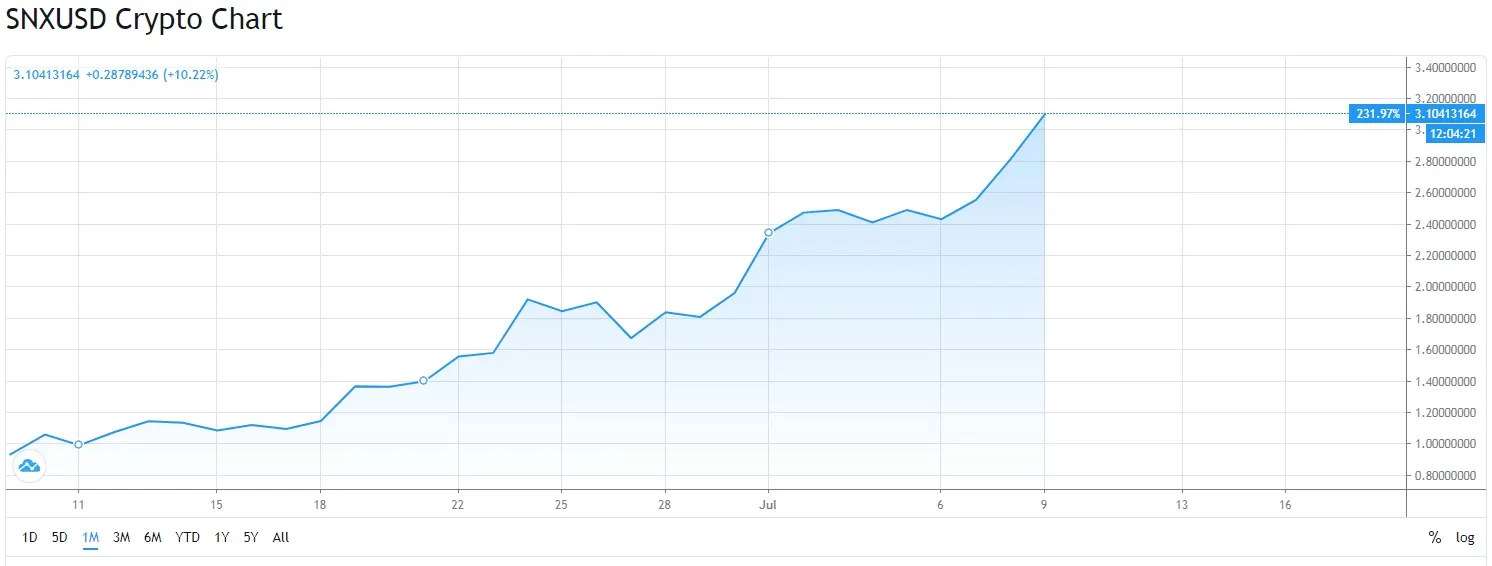Choose the 1Y range

pos(222,538)
